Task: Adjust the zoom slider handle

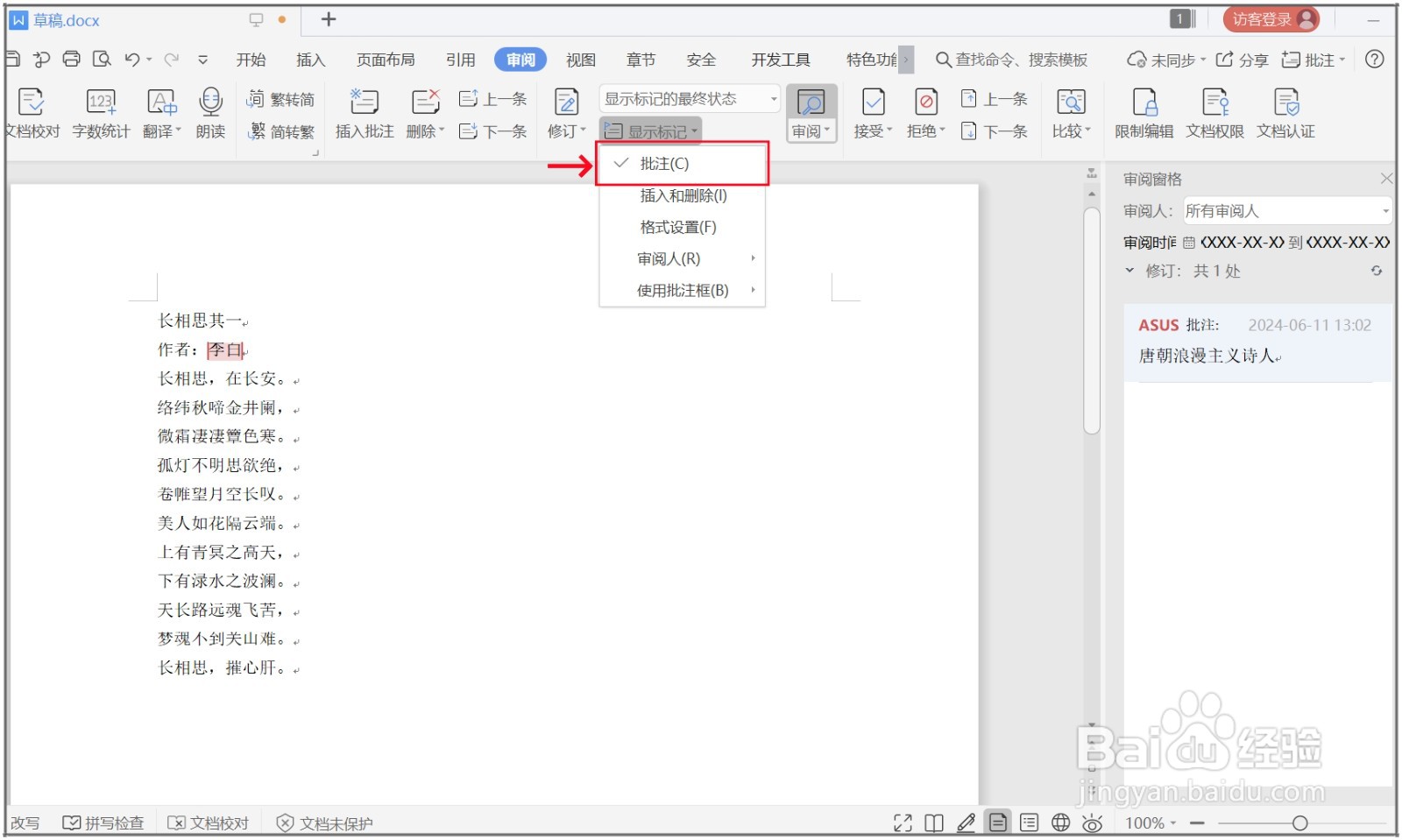Action: click(x=1300, y=822)
